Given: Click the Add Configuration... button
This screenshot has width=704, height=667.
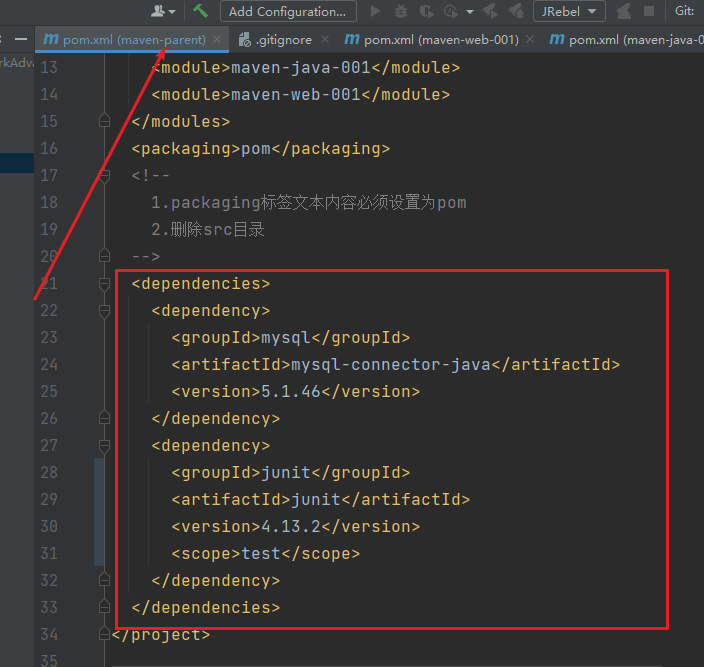Looking at the screenshot, I should click(x=288, y=11).
